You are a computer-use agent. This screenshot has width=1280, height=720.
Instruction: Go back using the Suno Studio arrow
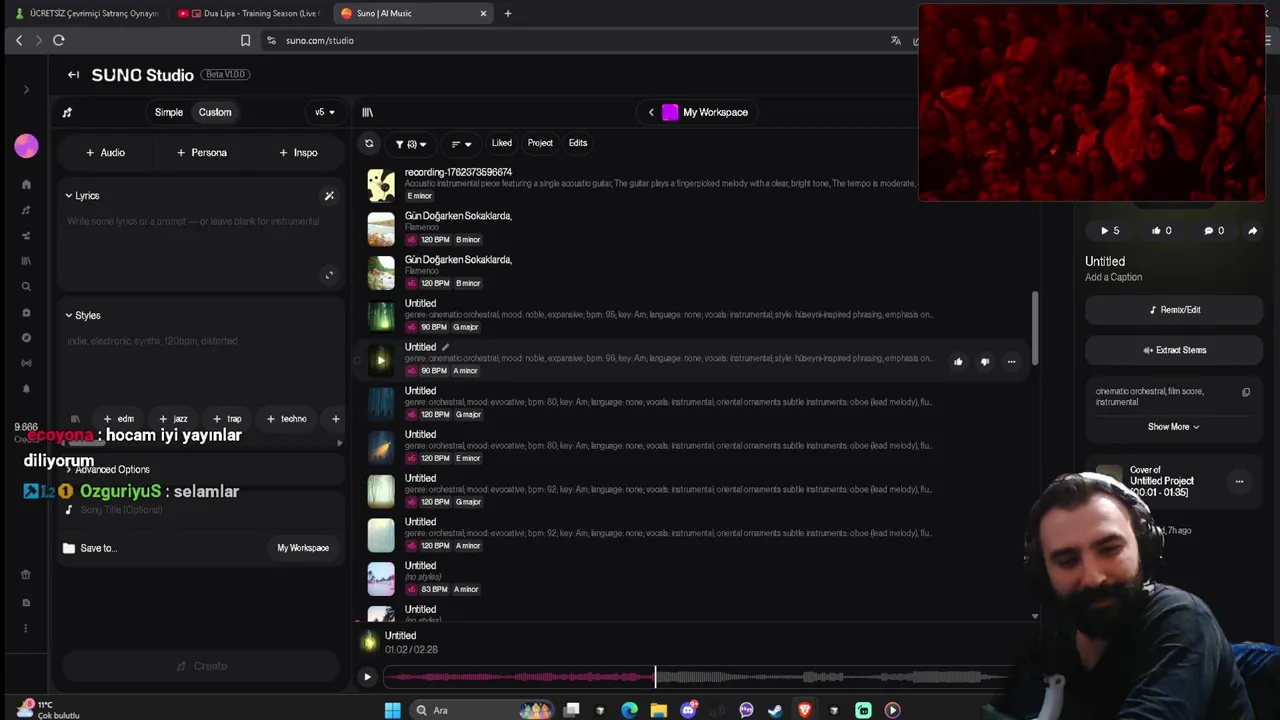[73, 75]
